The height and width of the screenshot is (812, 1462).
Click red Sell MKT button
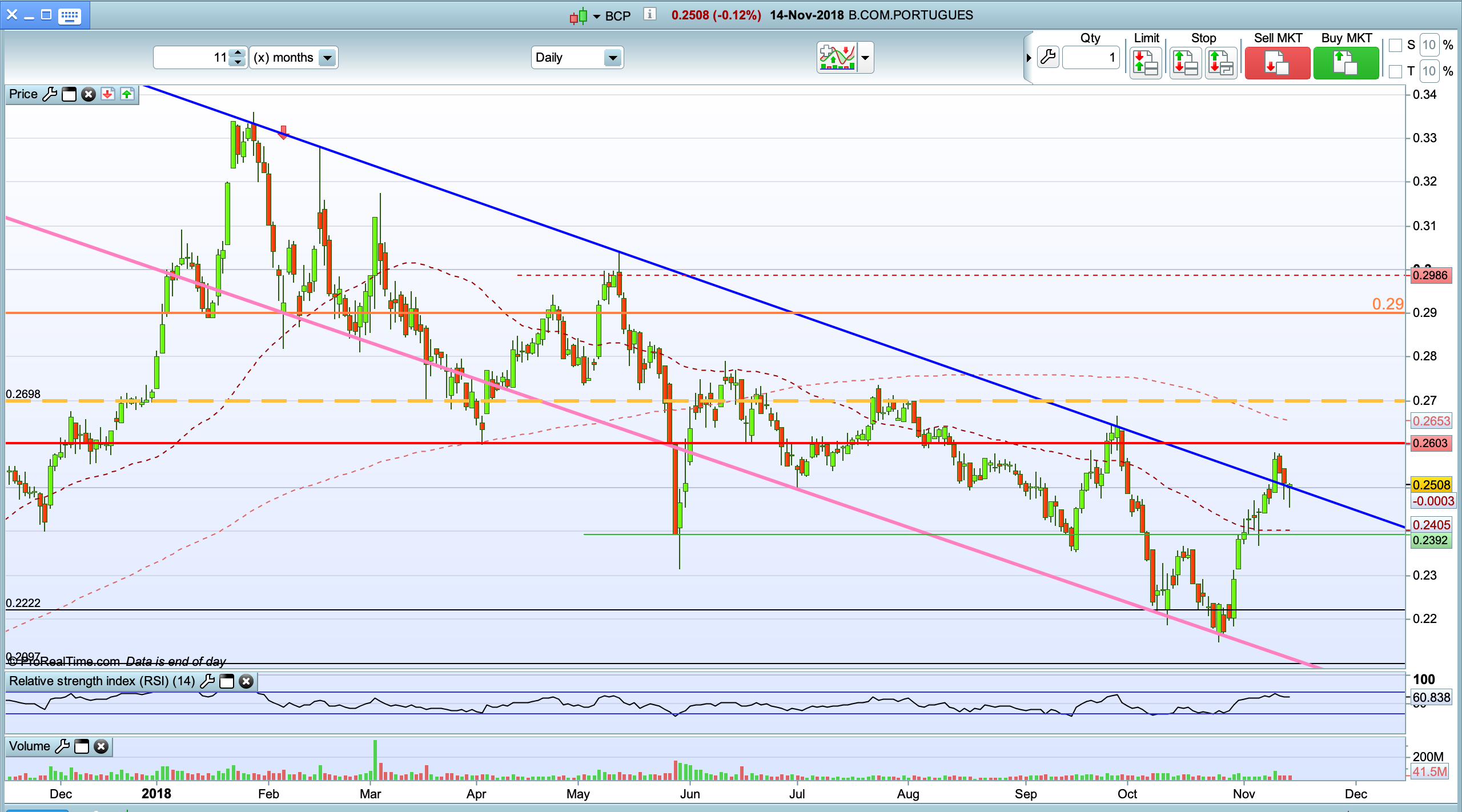click(1277, 63)
